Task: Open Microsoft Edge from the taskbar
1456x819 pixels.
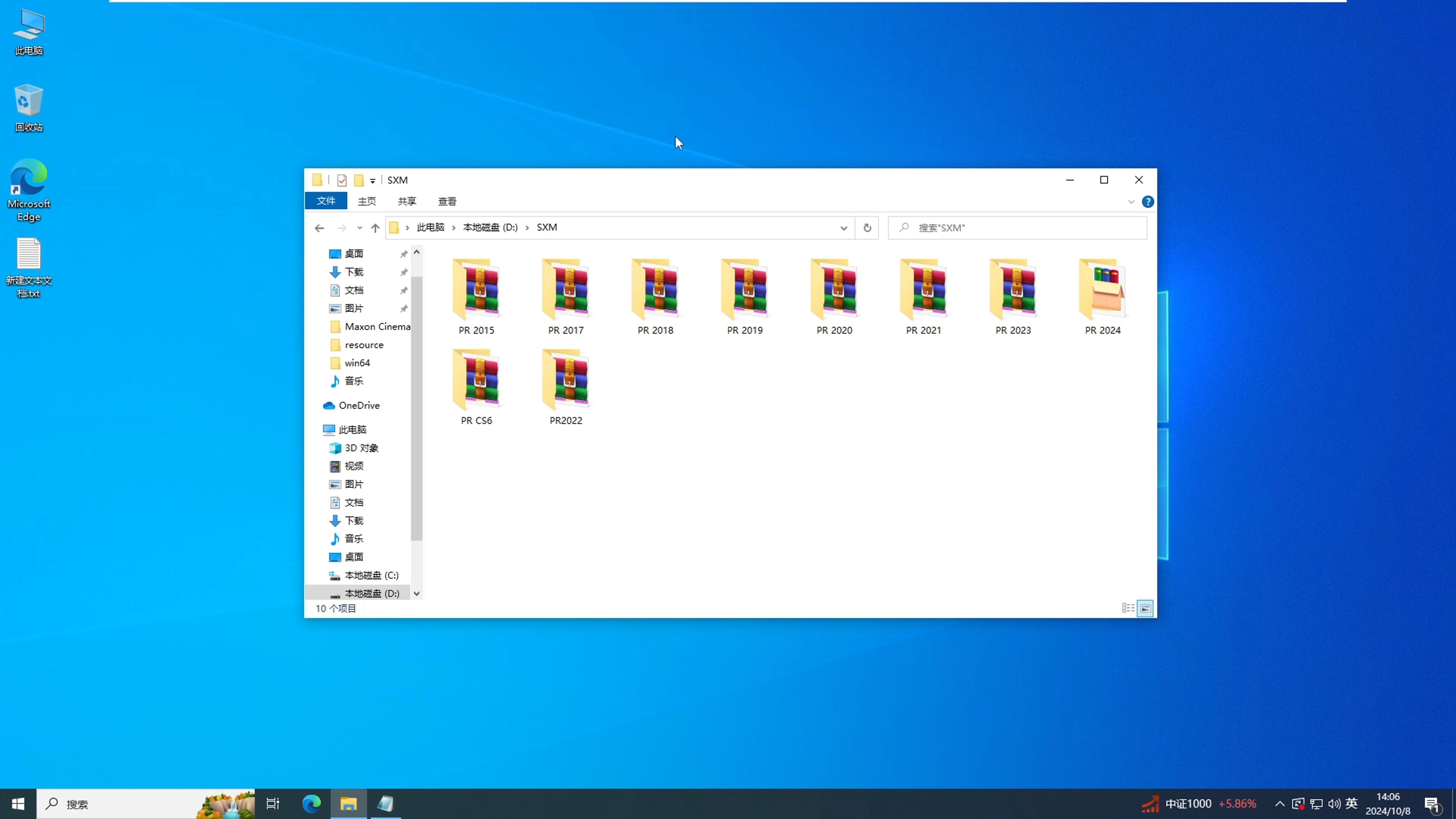Action: (311, 804)
